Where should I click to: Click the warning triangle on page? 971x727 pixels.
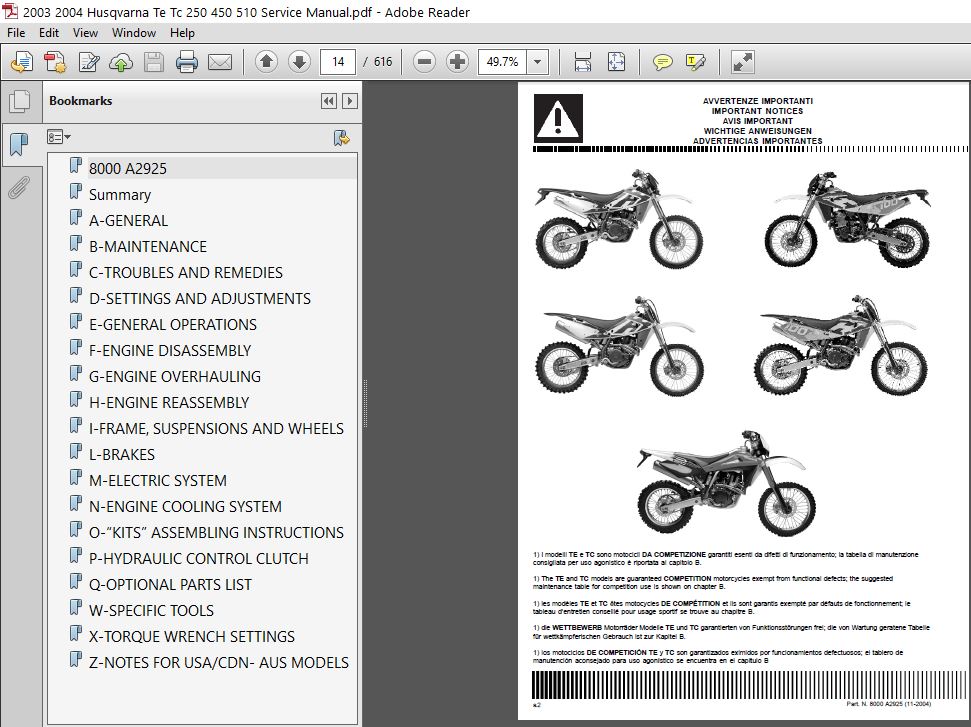click(x=558, y=118)
